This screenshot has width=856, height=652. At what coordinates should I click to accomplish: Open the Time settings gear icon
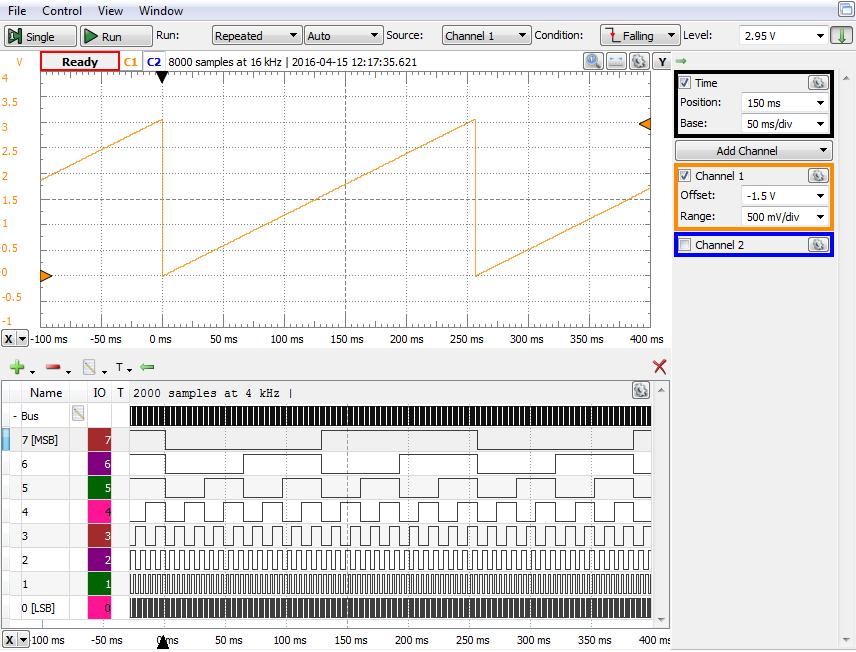pyautogui.click(x=818, y=82)
